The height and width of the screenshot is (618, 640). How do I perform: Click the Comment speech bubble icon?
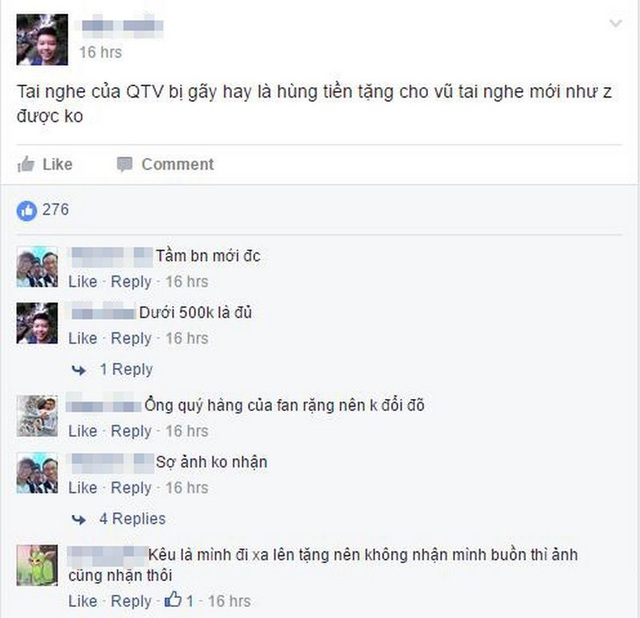(124, 165)
